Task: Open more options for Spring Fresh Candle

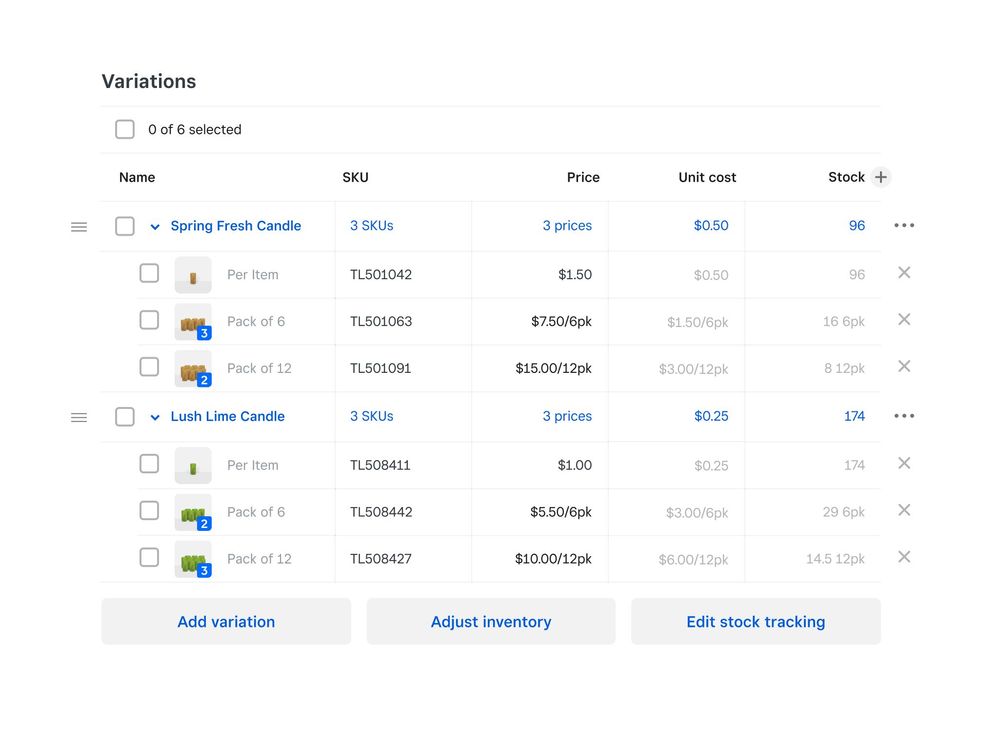Action: tap(904, 226)
